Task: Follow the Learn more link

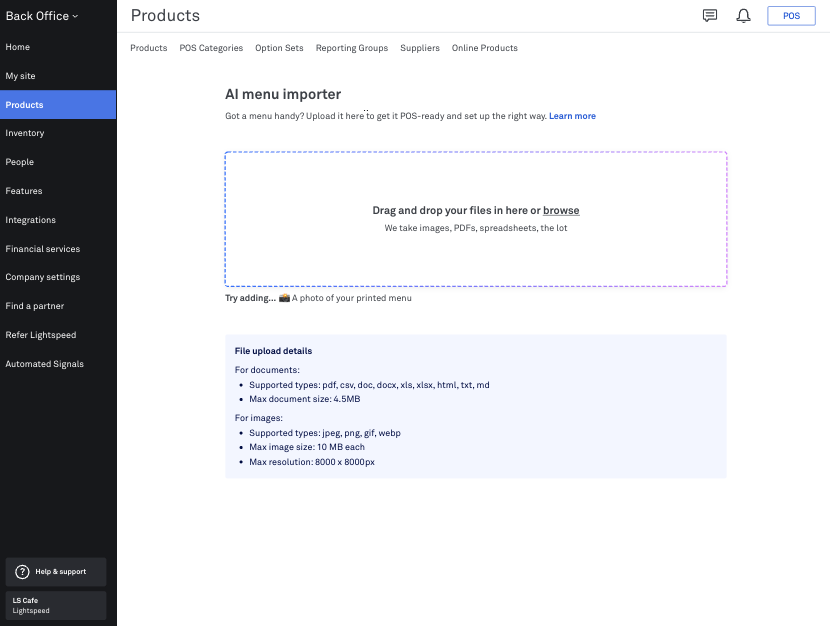Action: [x=572, y=116]
